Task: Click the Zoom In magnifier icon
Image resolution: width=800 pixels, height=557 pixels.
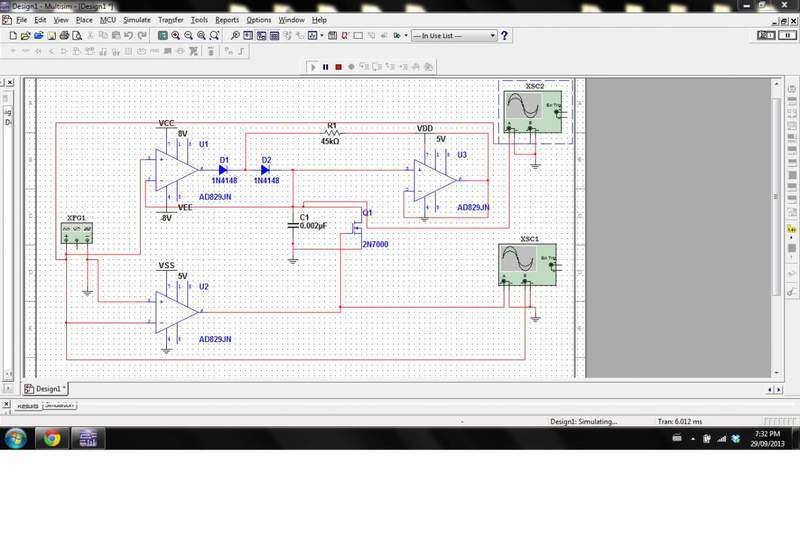Action: coord(175,35)
